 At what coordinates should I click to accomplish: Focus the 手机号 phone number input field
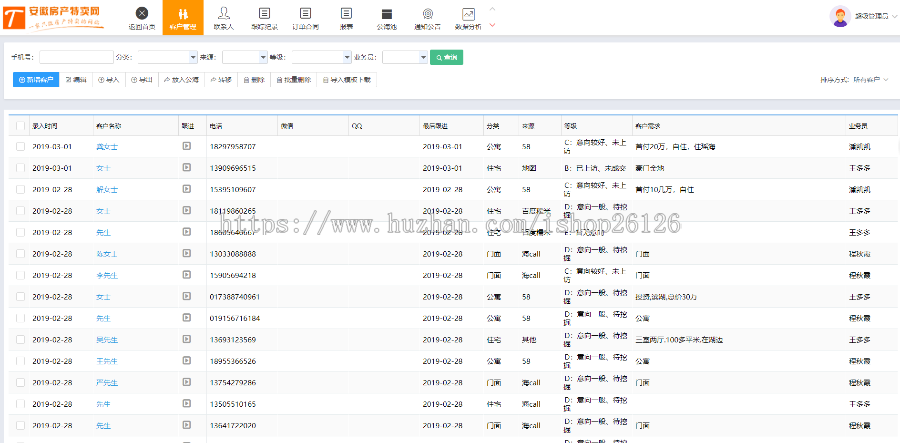click(76, 57)
